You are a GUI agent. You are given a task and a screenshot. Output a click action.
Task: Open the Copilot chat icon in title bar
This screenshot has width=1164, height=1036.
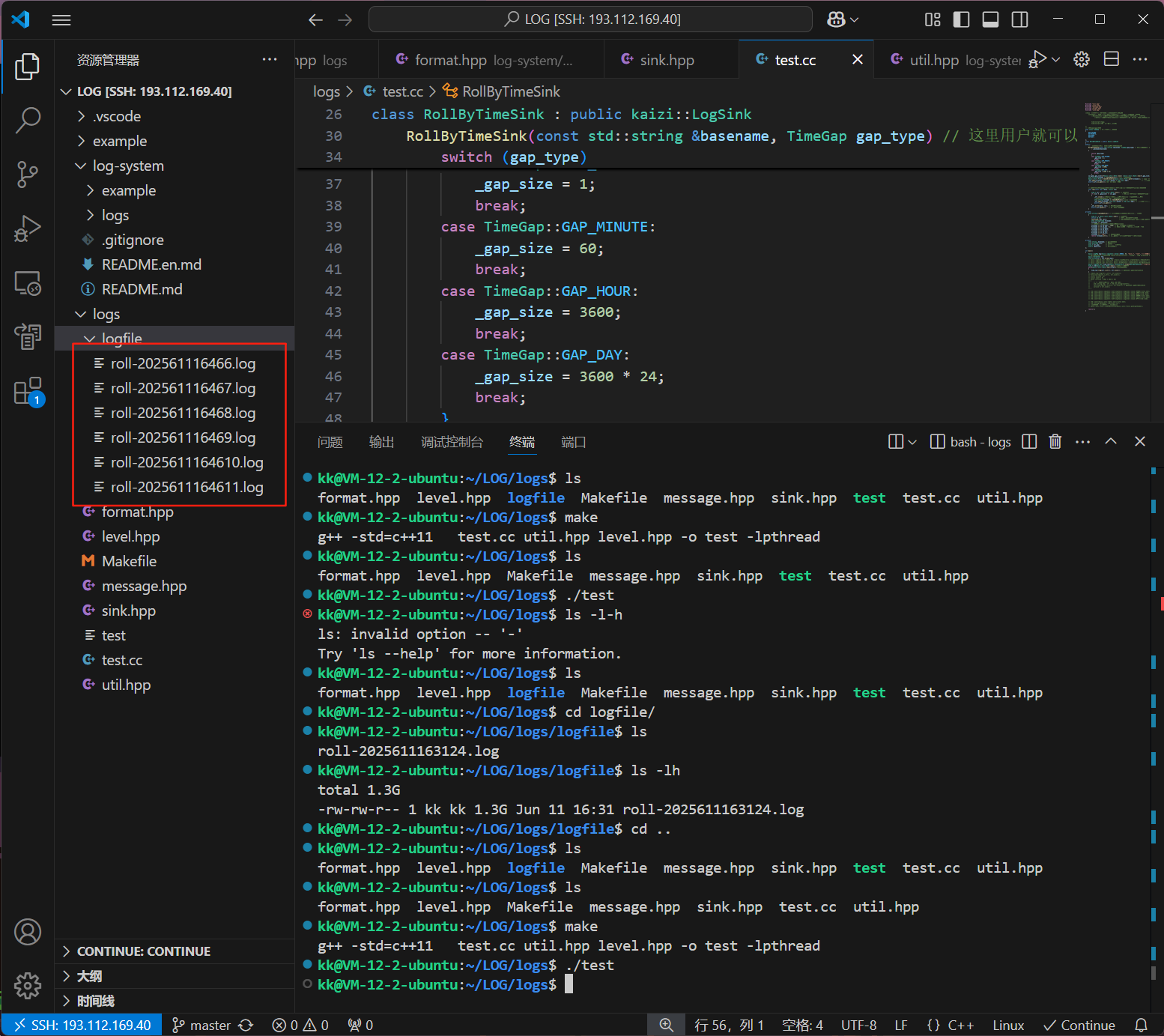836,19
